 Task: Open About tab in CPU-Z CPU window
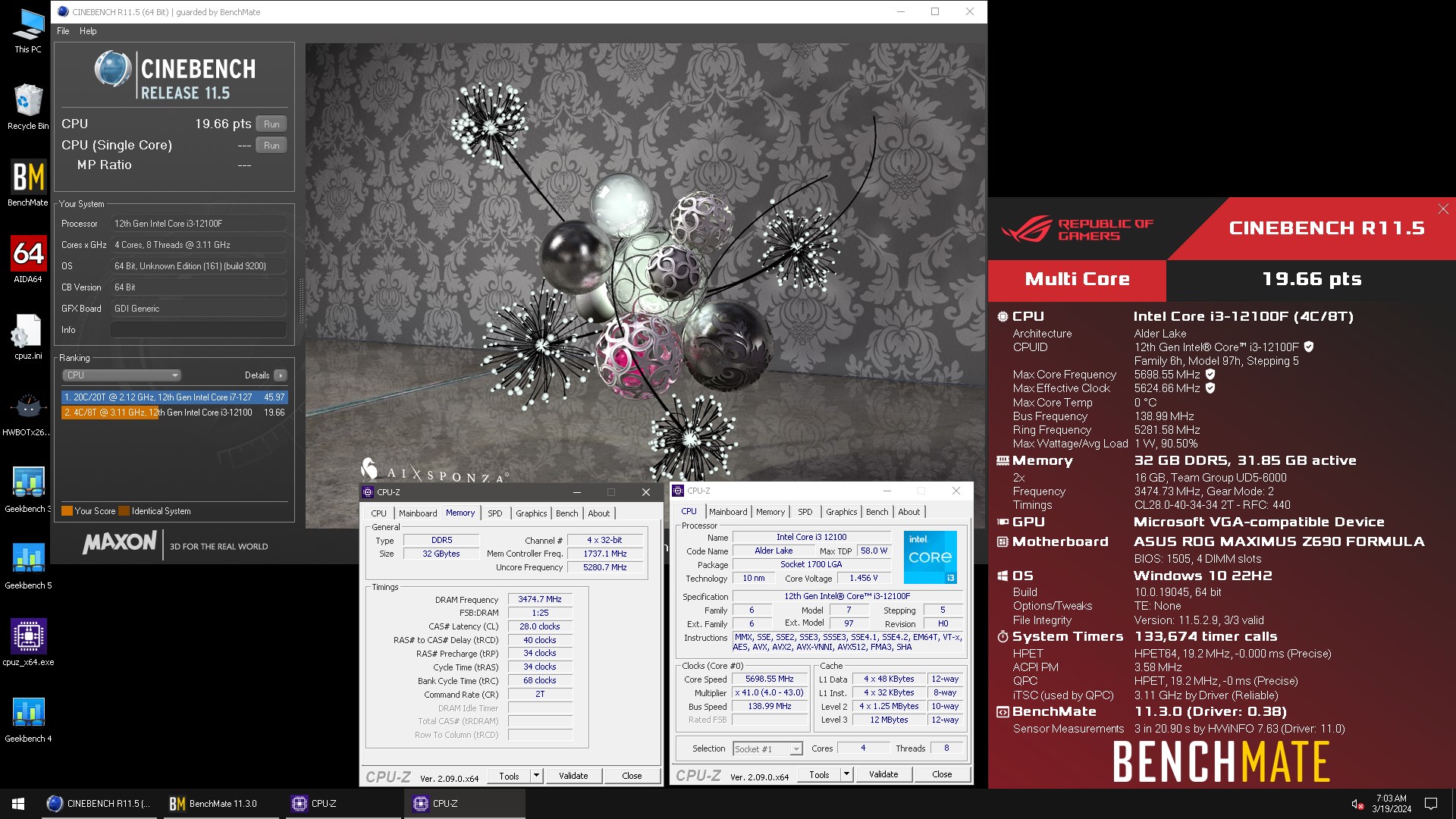pyautogui.click(x=909, y=512)
